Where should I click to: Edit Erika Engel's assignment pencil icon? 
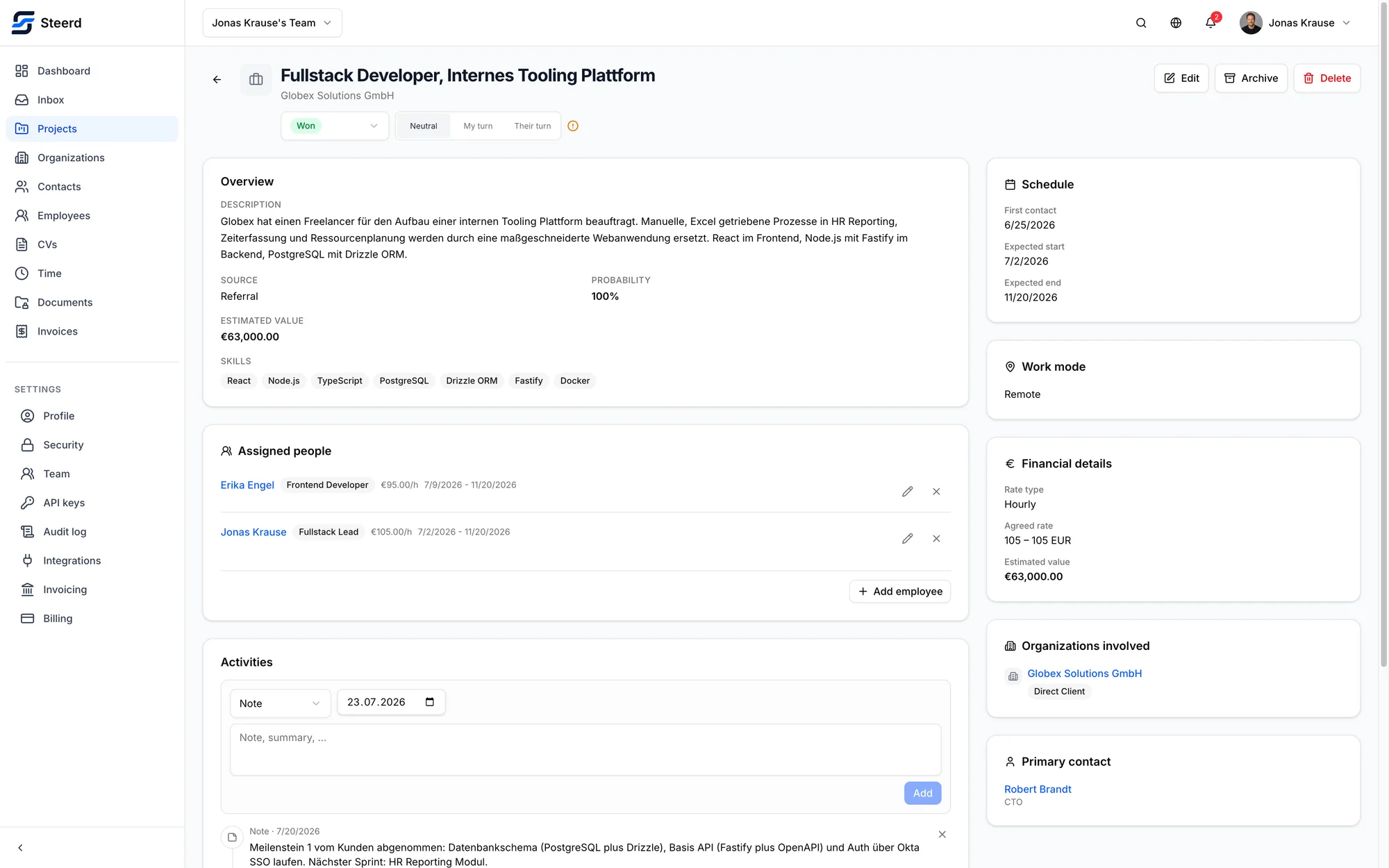(x=907, y=492)
